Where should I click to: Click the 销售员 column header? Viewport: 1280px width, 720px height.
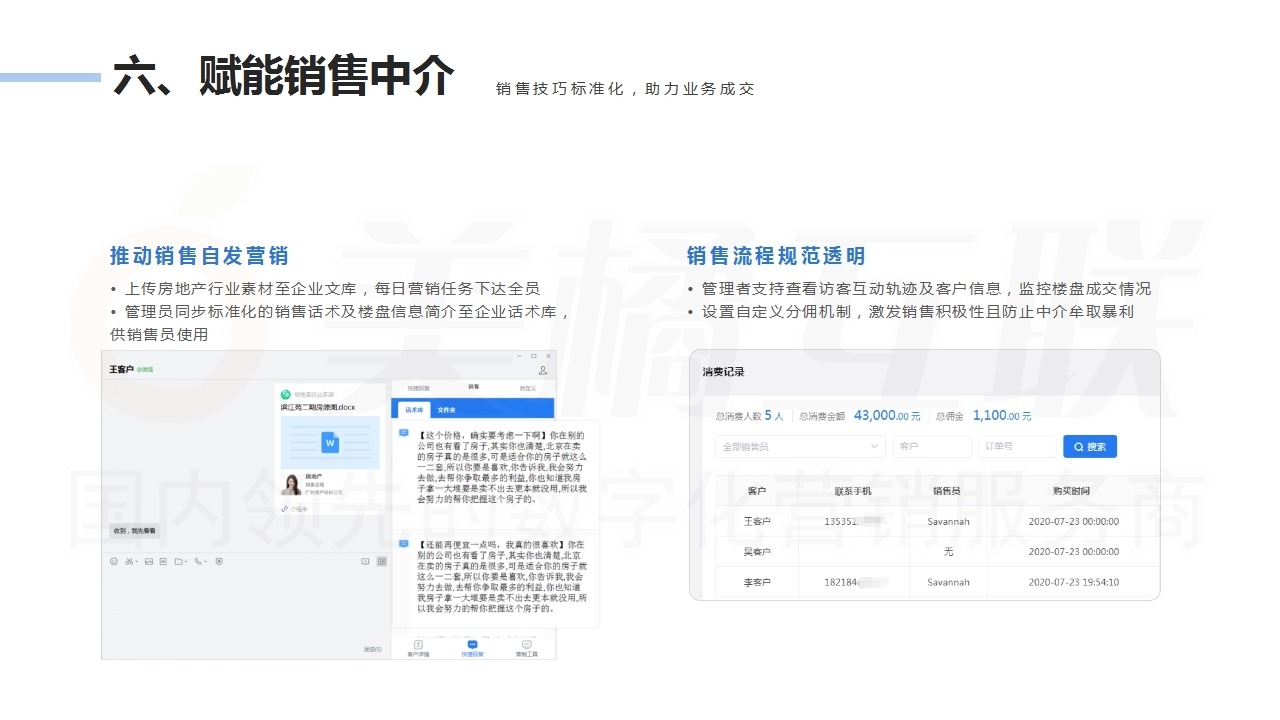click(947, 491)
